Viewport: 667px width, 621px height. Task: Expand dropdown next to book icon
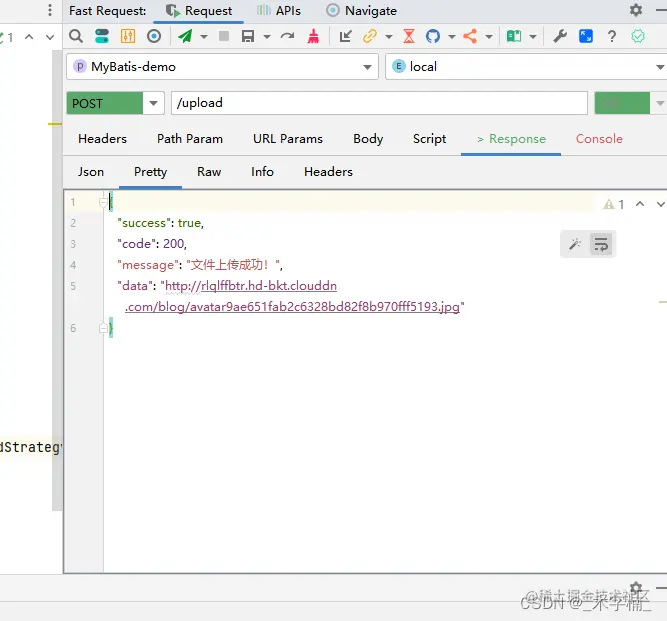coord(533,37)
